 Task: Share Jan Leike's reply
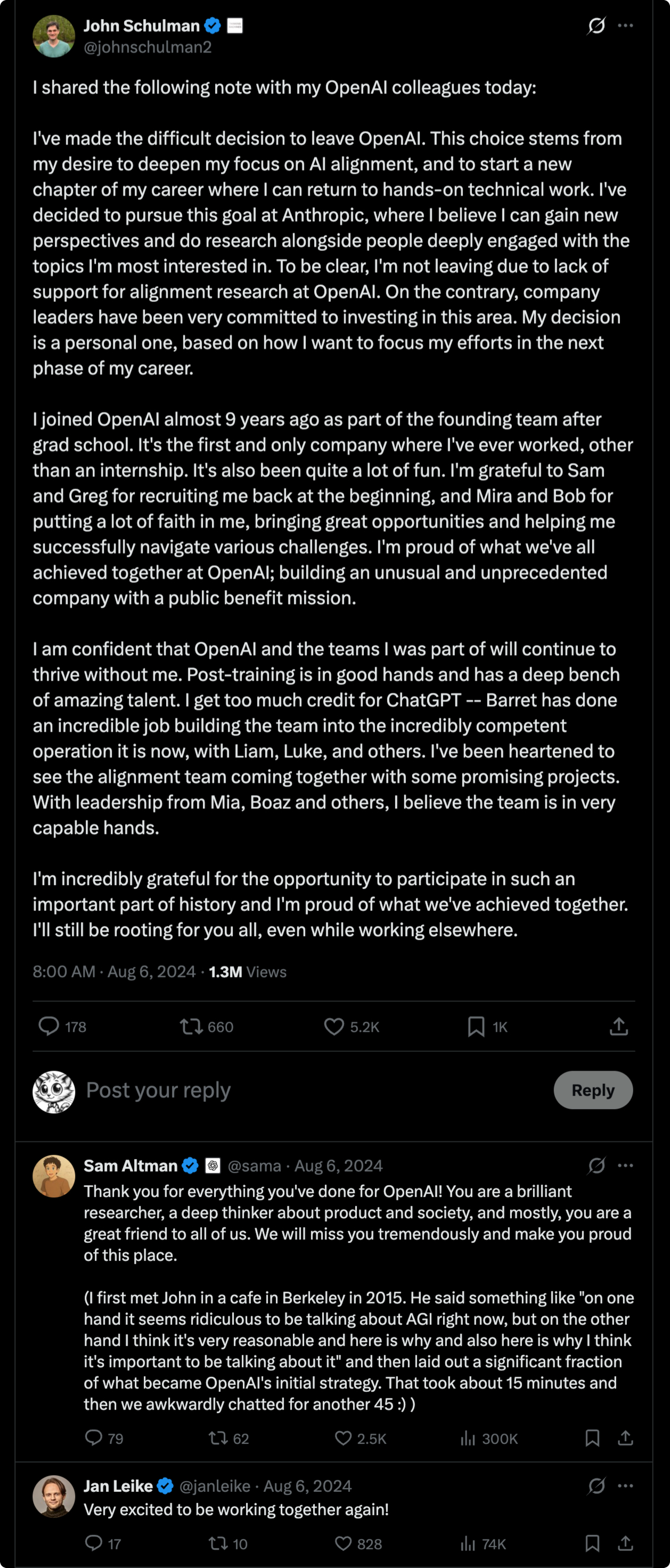click(626, 1543)
